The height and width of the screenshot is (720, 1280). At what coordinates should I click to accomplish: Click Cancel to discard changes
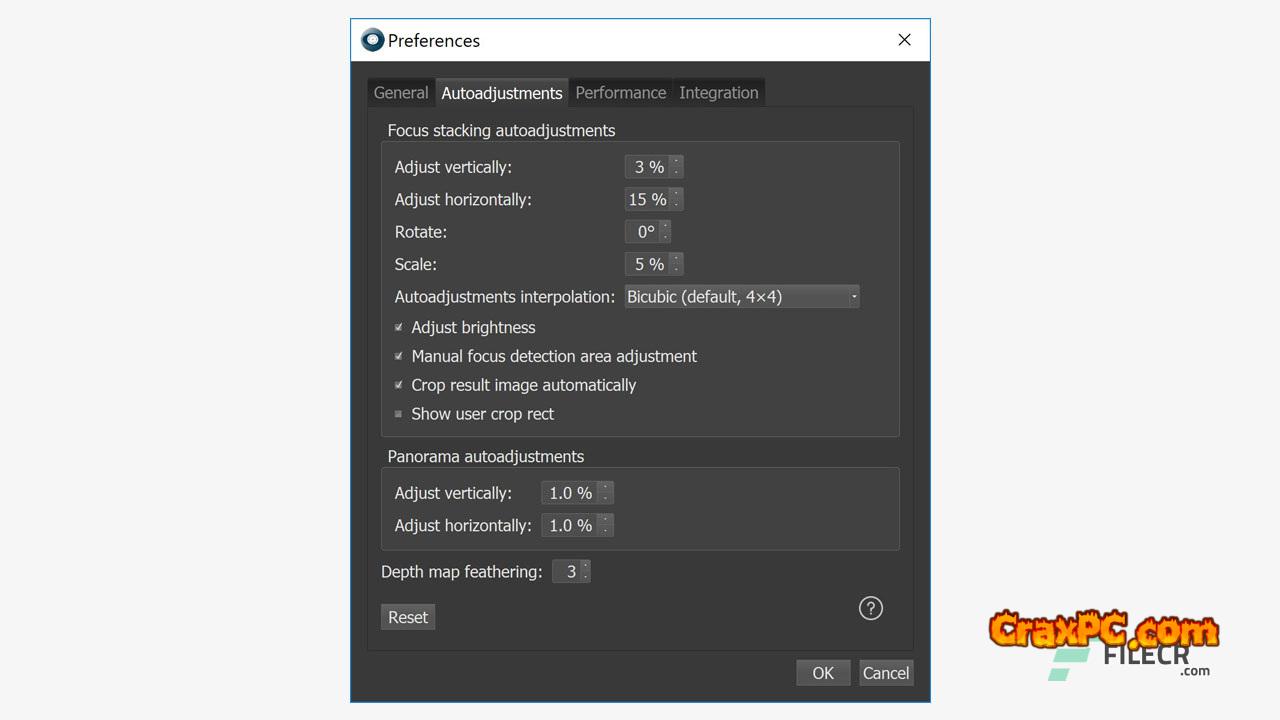[886, 673]
